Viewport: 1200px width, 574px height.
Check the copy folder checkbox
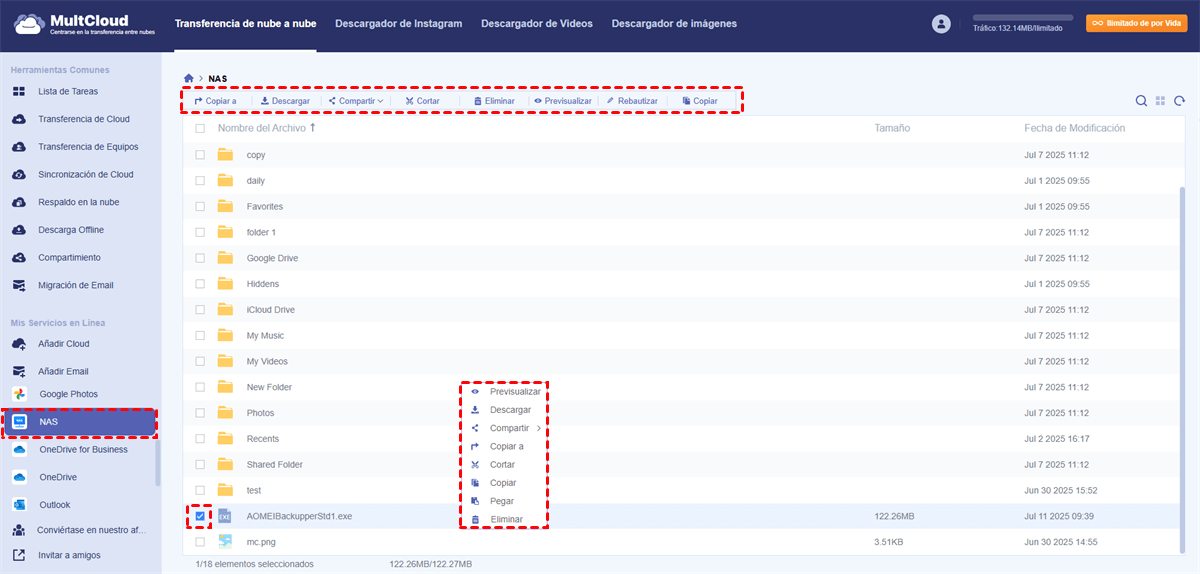(x=200, y=155)
